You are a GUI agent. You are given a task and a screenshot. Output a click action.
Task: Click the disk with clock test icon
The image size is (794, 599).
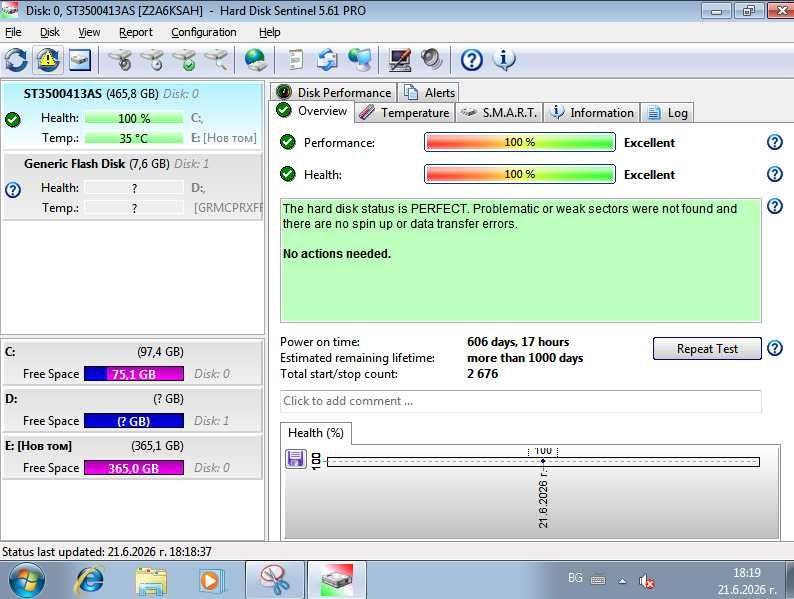[153, 60]
